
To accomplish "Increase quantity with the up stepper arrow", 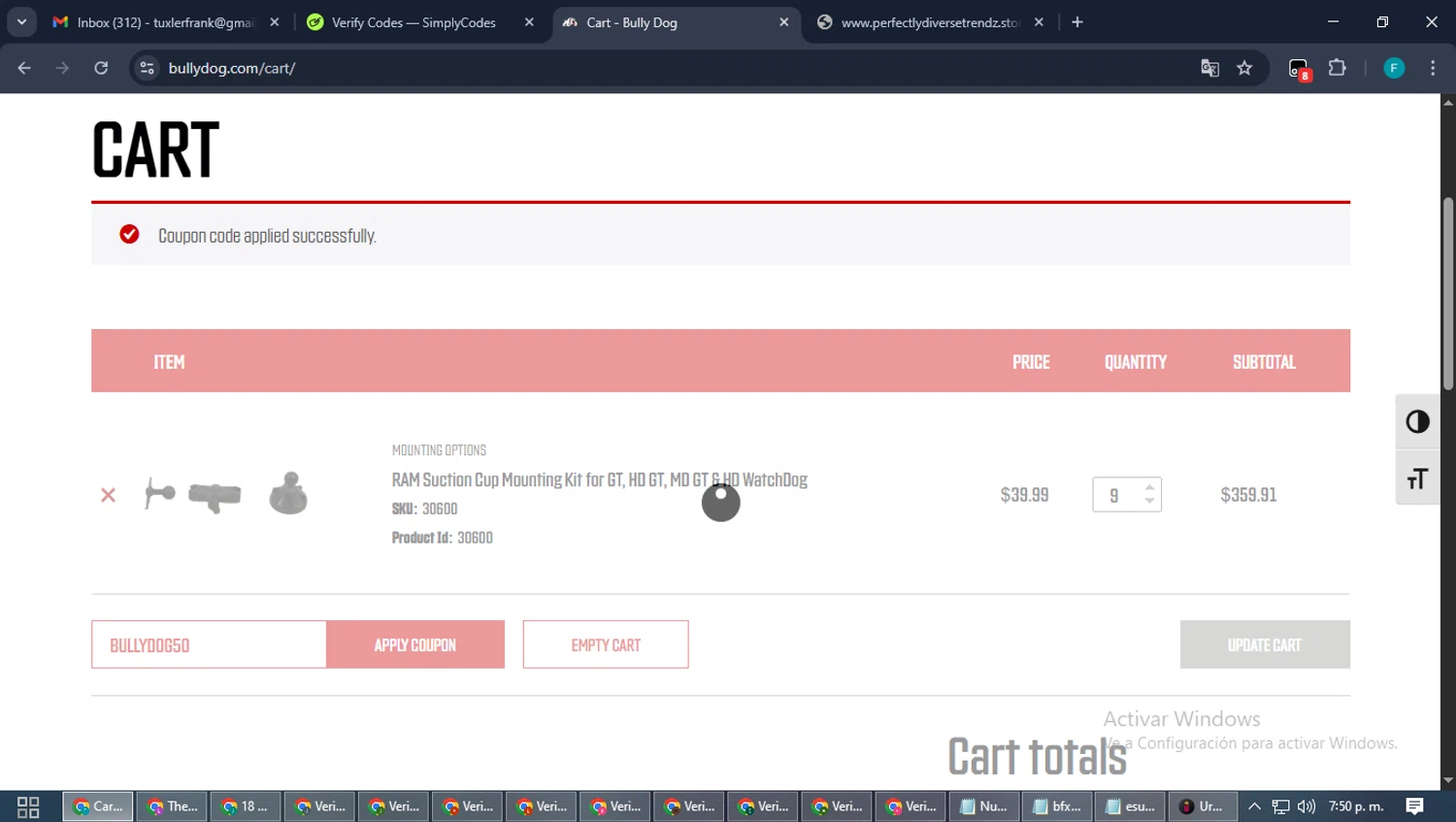I will coord(1149,487).
